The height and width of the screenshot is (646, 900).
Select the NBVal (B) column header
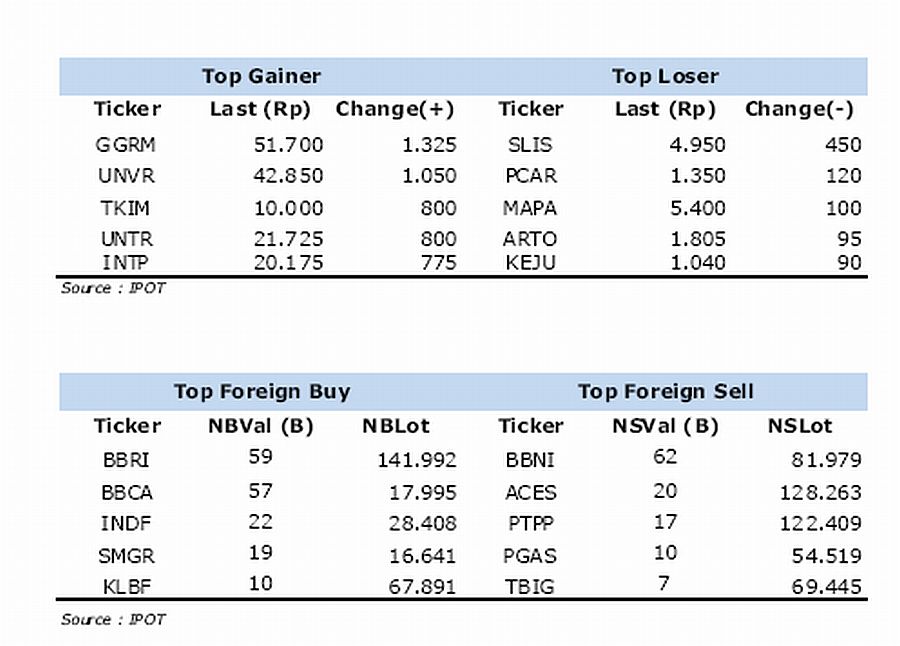coord(261,426)
